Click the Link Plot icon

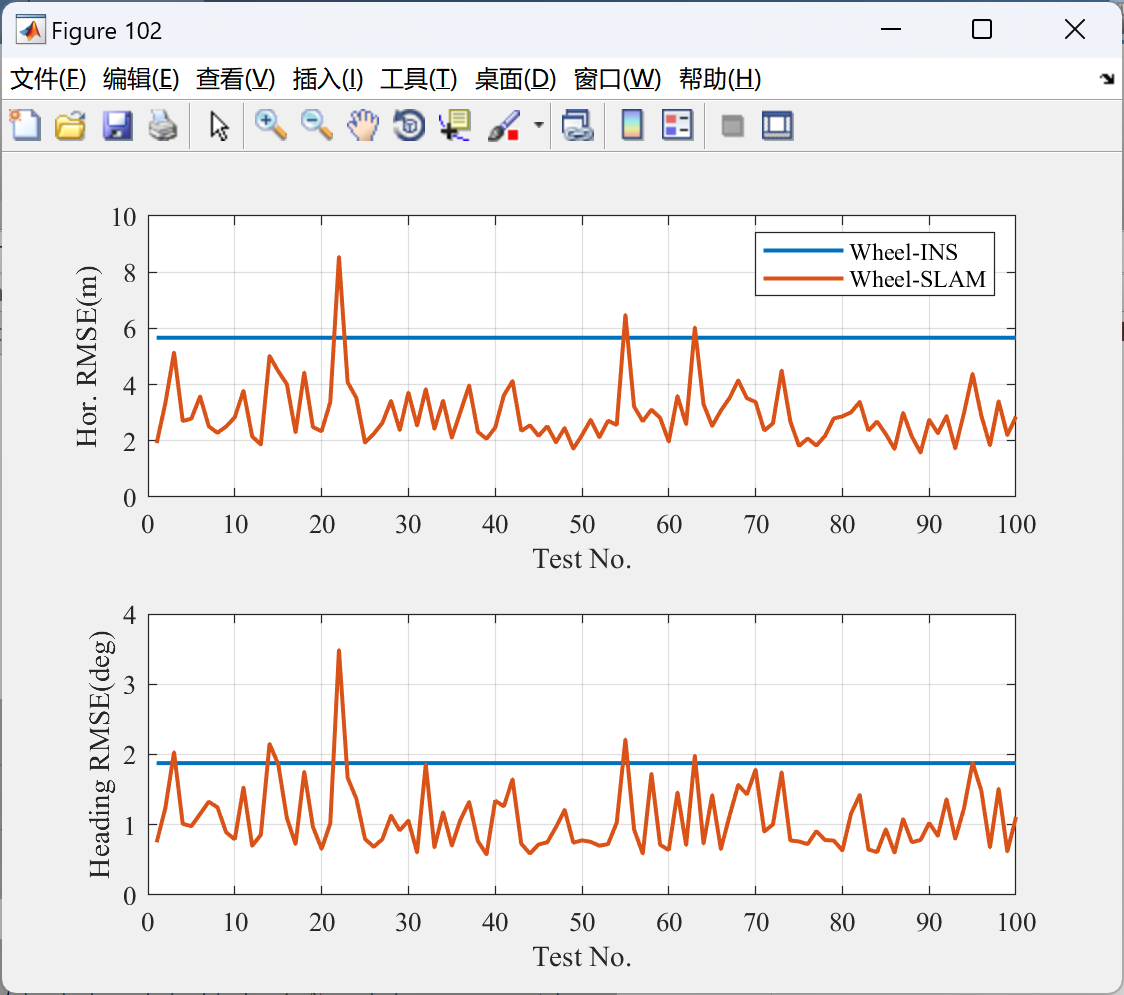coord(578,125)
